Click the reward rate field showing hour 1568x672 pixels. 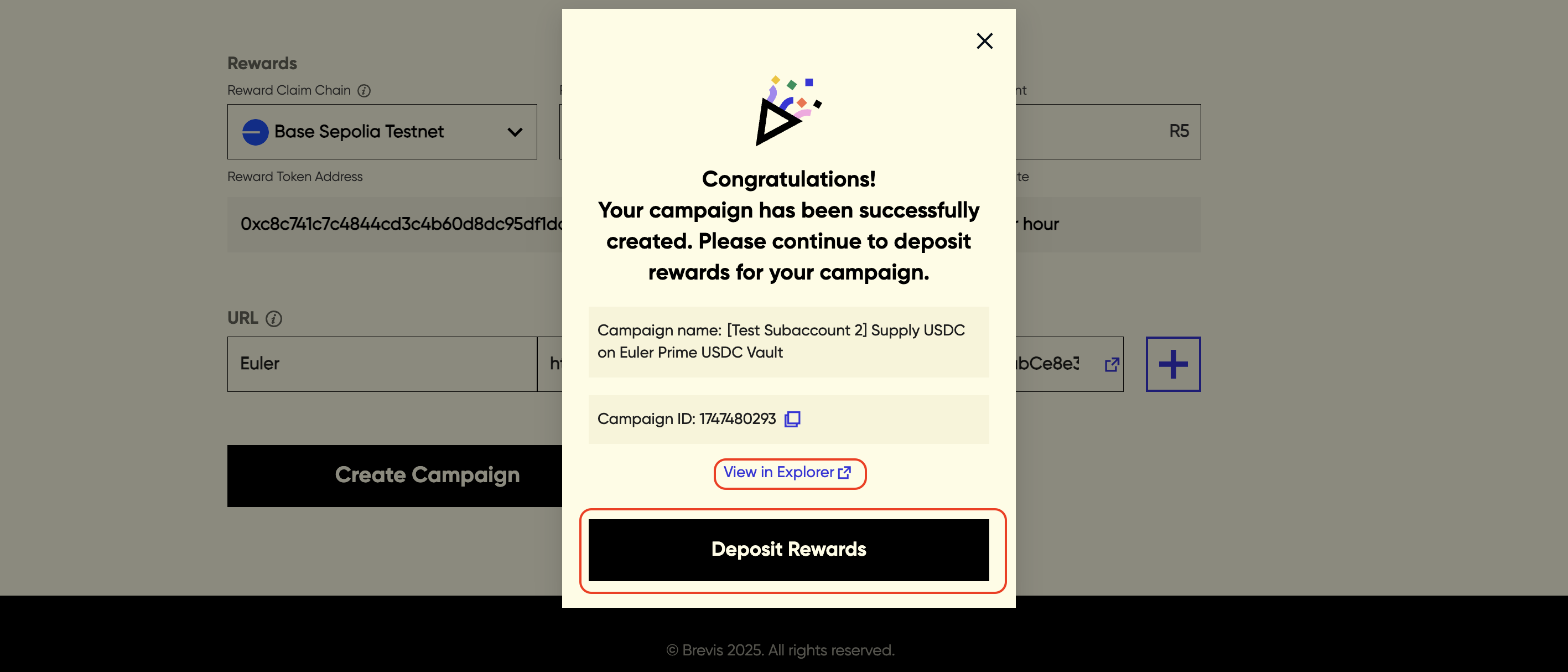[x=1108, y=224]
